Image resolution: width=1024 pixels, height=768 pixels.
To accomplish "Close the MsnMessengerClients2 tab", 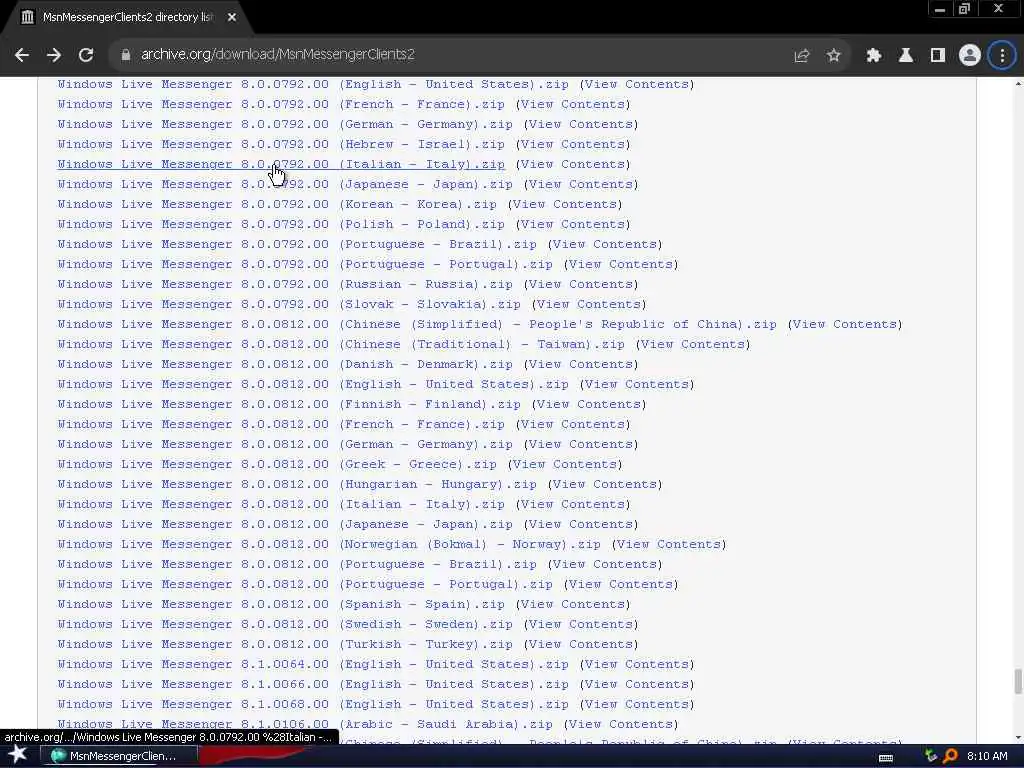I will pos(232,18).
